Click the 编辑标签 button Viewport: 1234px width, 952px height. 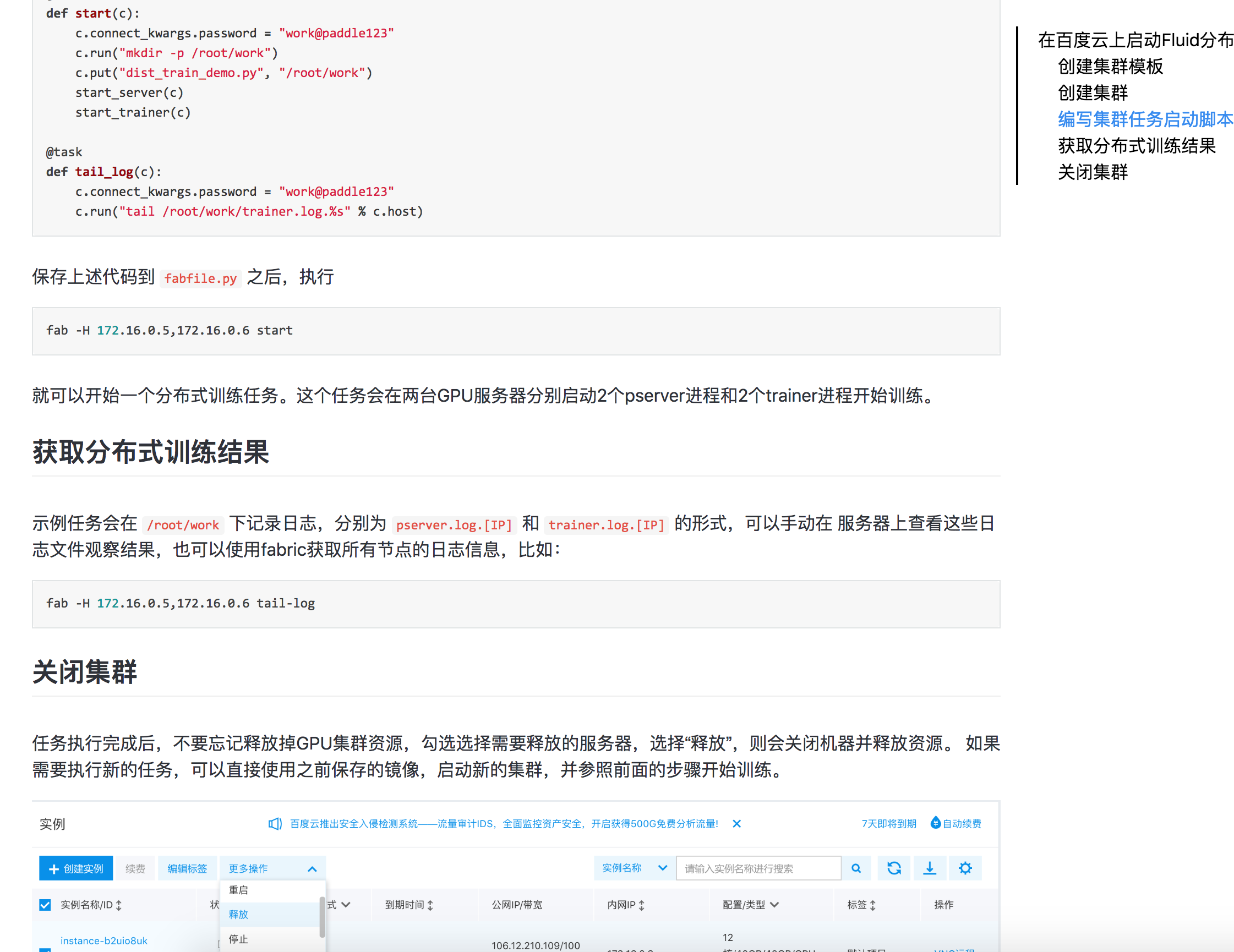pyautogui.click(x=187, y=869)
